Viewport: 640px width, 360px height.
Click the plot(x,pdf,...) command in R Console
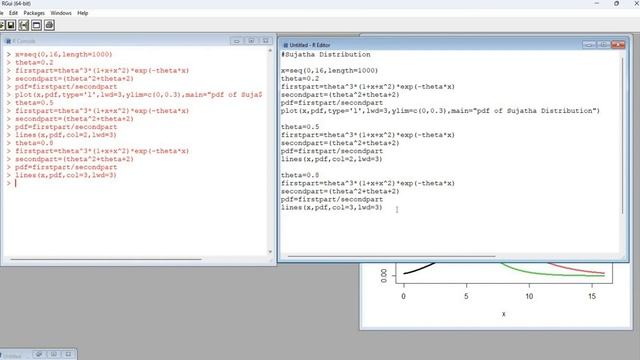tap(139, 95)
